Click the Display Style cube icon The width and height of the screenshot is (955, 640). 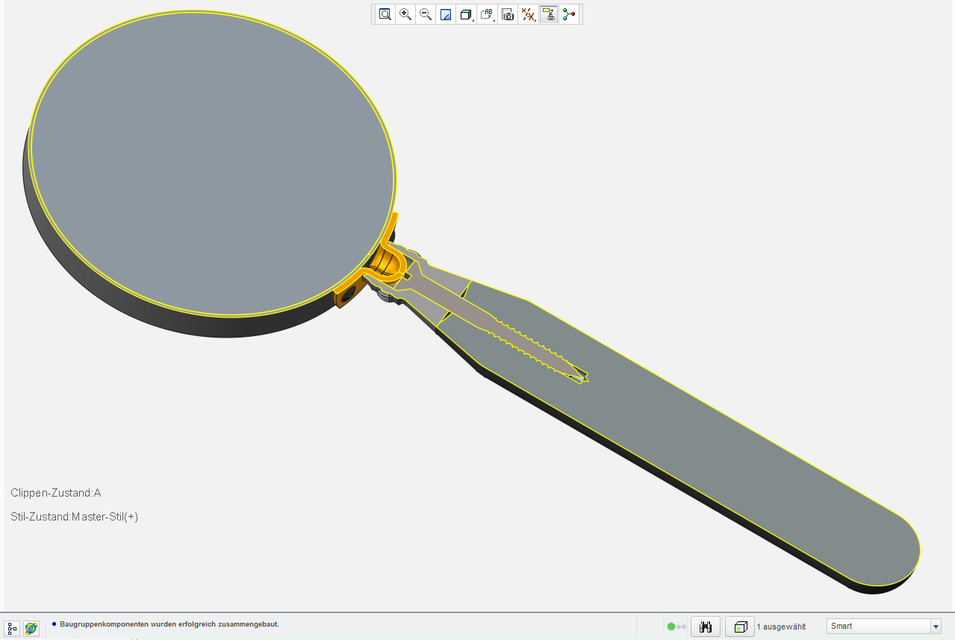464,14
